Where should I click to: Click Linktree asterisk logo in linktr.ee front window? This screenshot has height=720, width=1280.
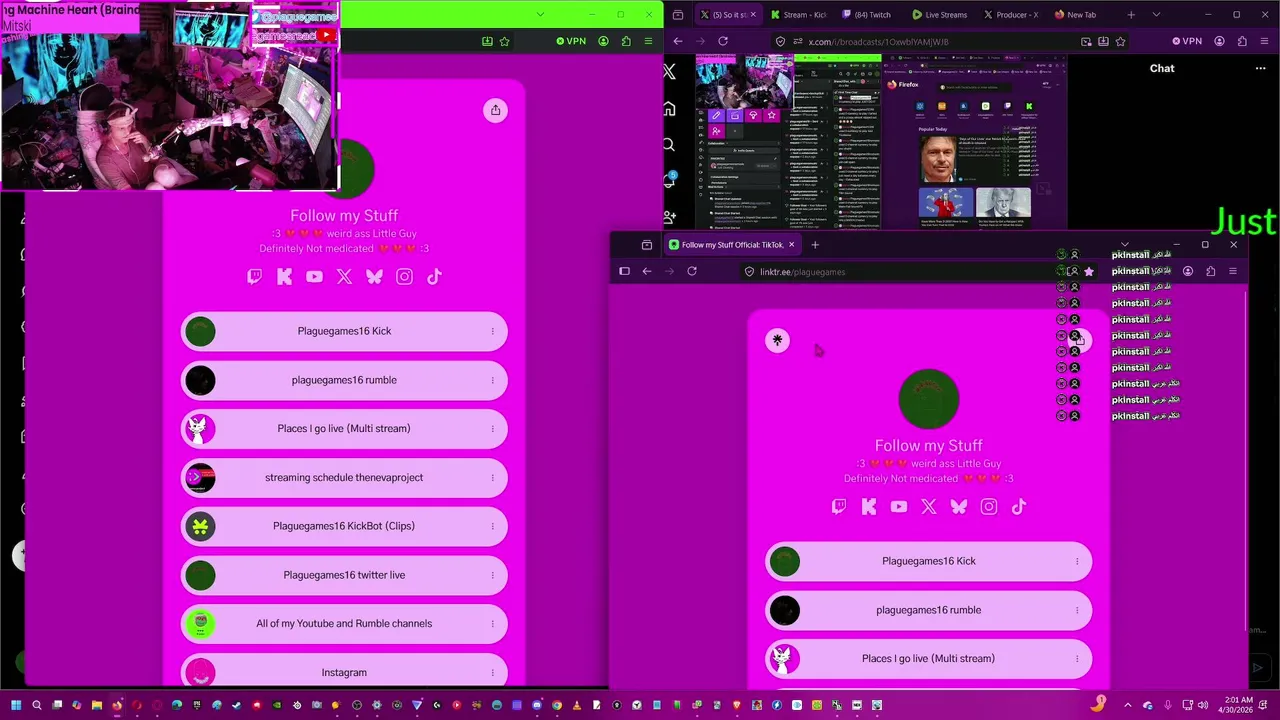[777, 340]
